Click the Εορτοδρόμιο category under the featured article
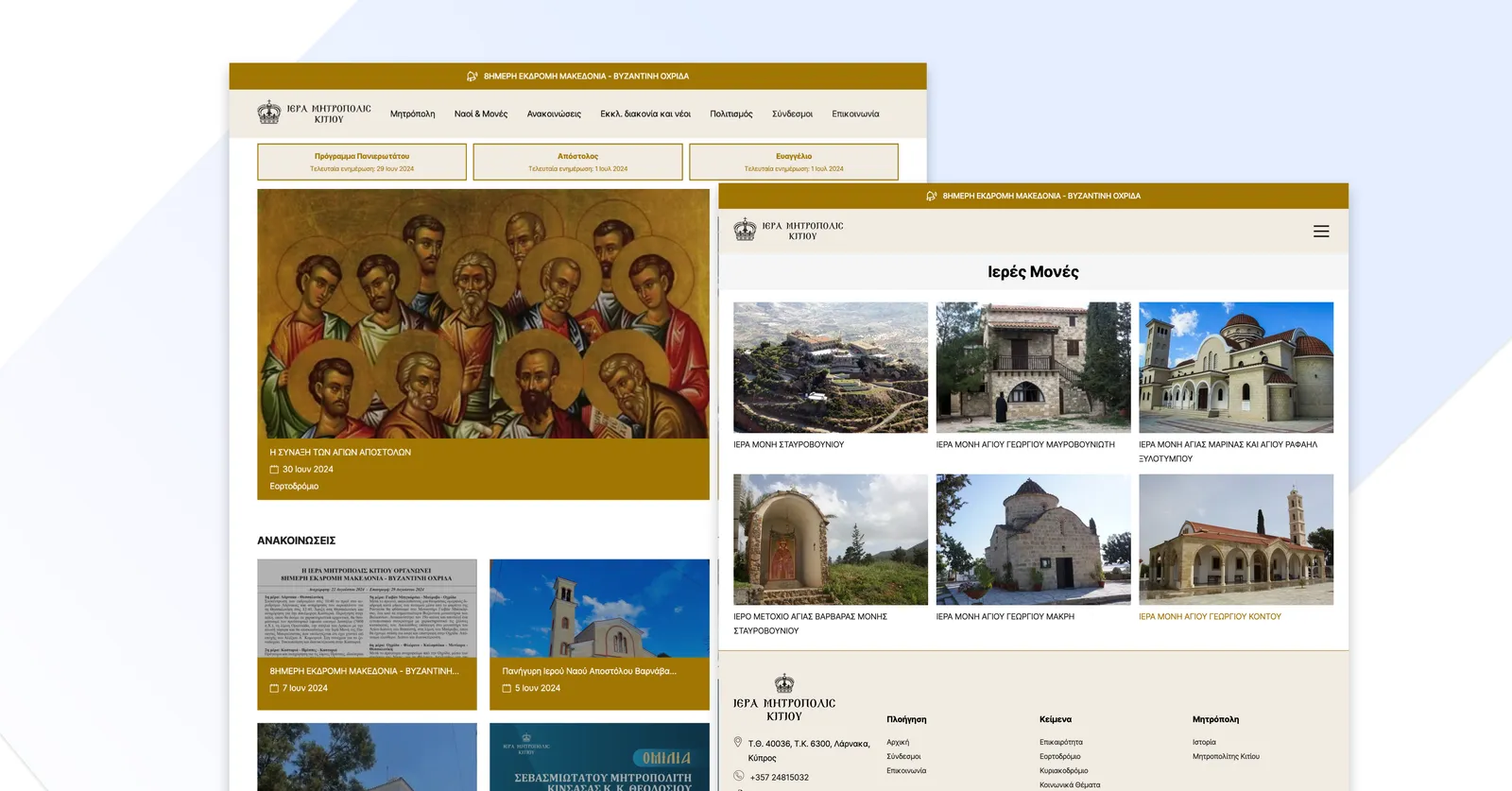Image resolution: width=1512 pixels, height=791 pixels. point(294,487)
